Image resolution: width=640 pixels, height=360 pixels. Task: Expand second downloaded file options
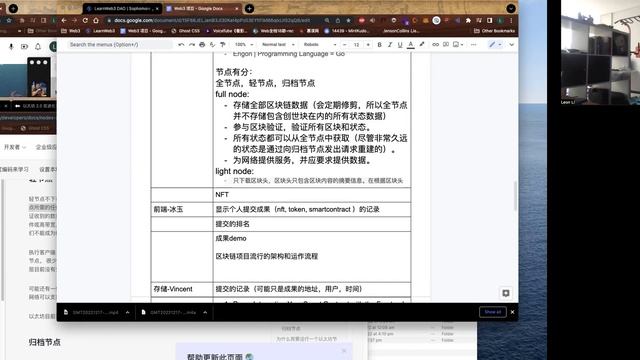205,312
